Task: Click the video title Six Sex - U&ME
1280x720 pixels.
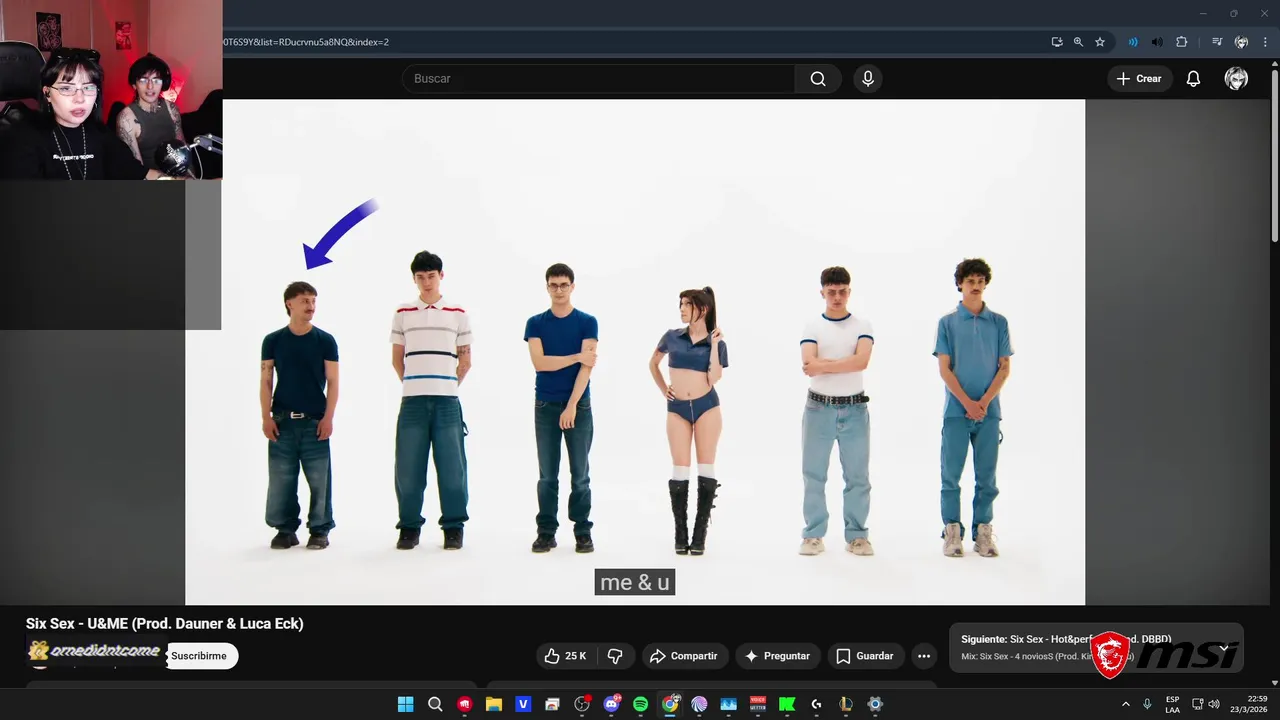Action: pyautogui.click(x=165, y=623)
